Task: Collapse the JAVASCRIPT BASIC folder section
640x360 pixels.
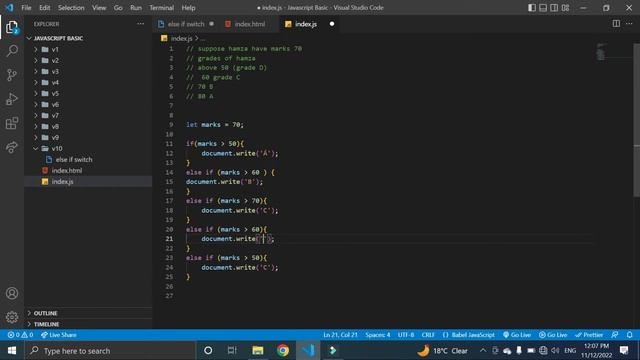Action: 58,38
